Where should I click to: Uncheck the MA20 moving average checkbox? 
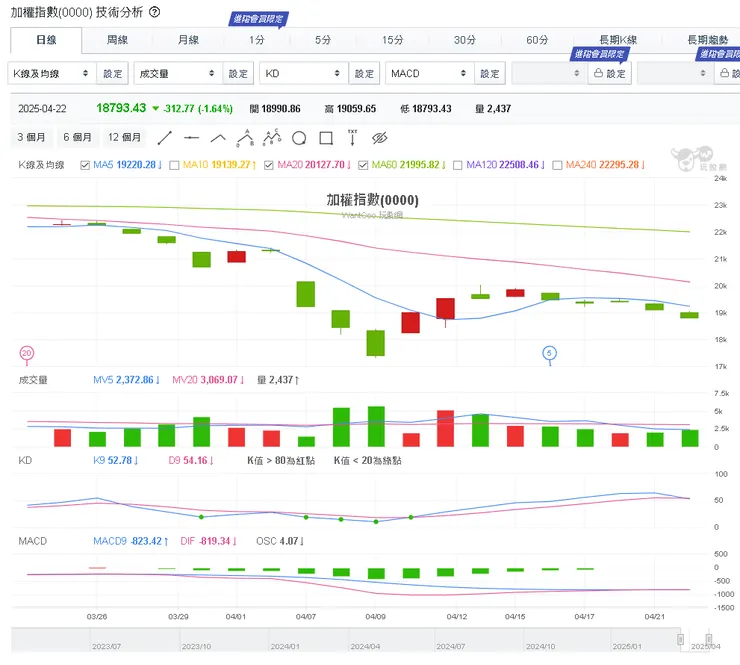[x=269, y=165]
